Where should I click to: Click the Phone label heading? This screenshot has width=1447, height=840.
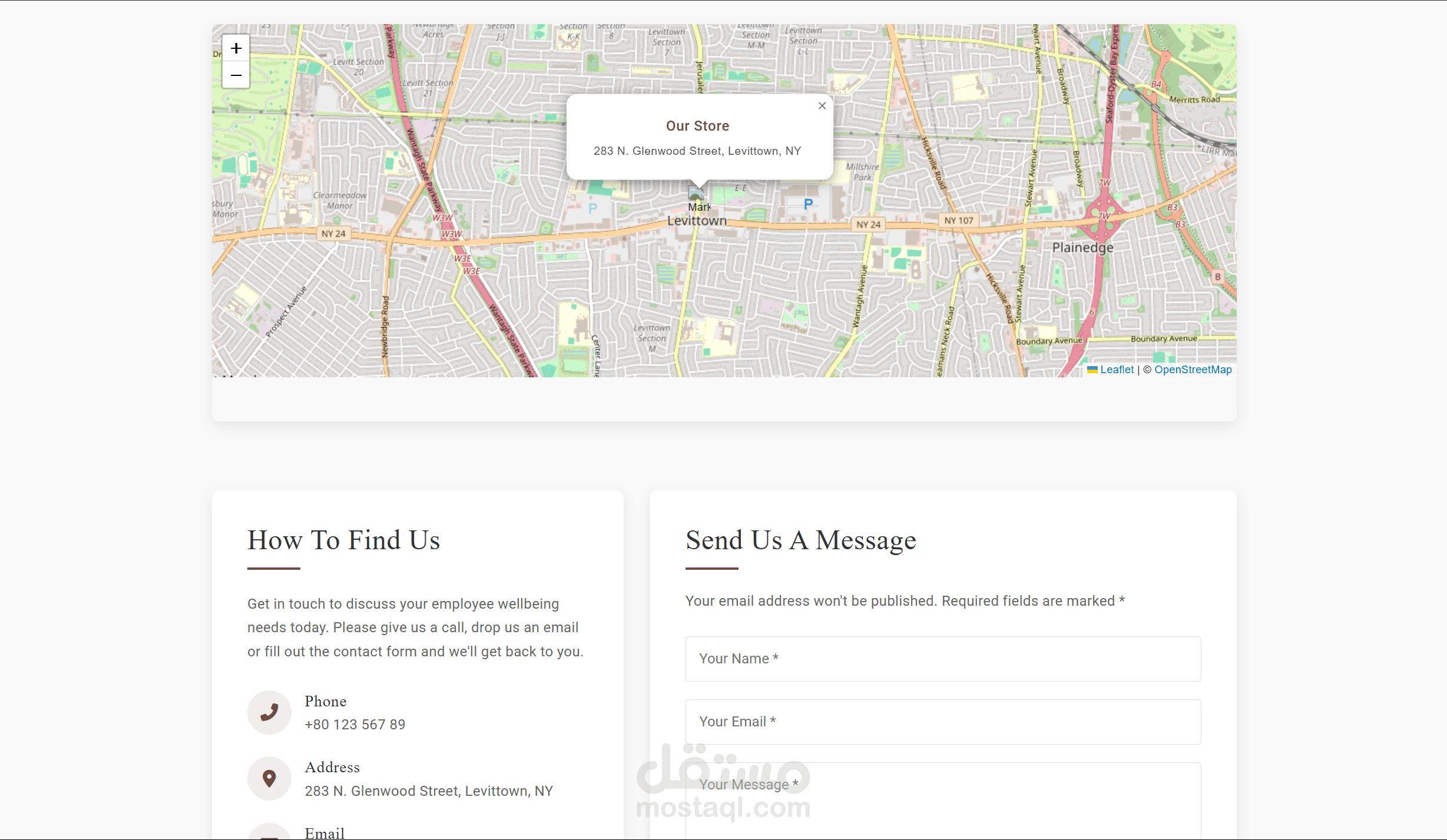tap(326, 702)
